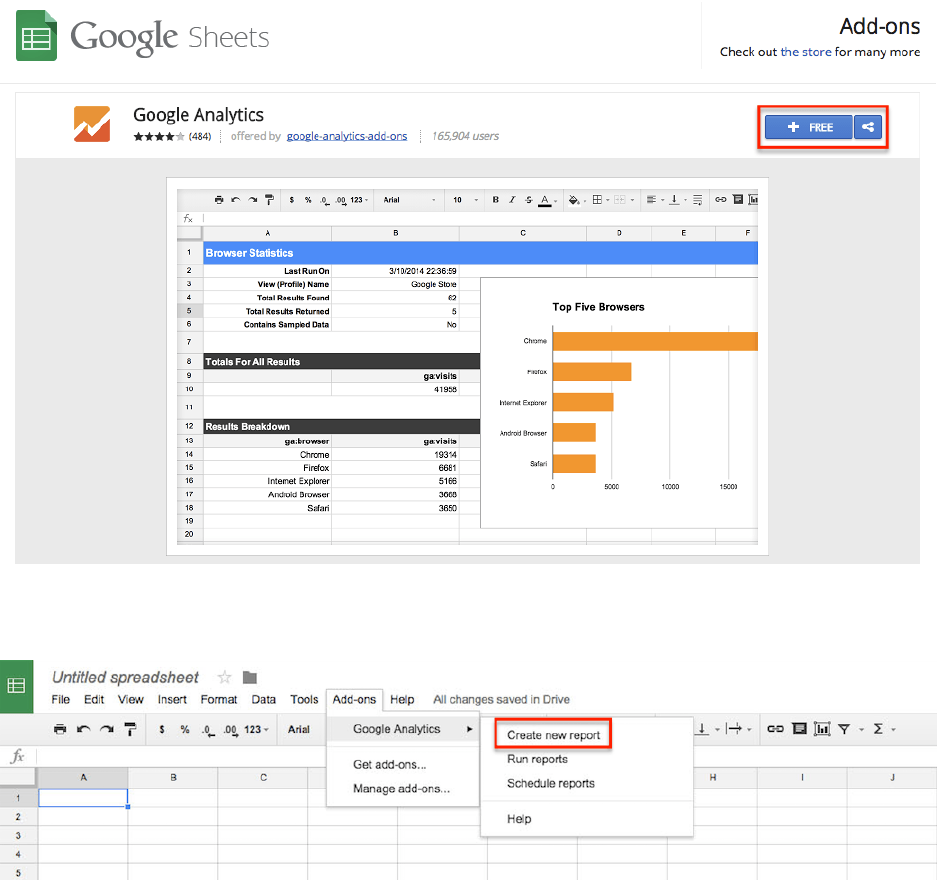The height and width of the screenshot is (880, 937).
Task: Open the functions sigma icon
Action: (x=878, y=729)
